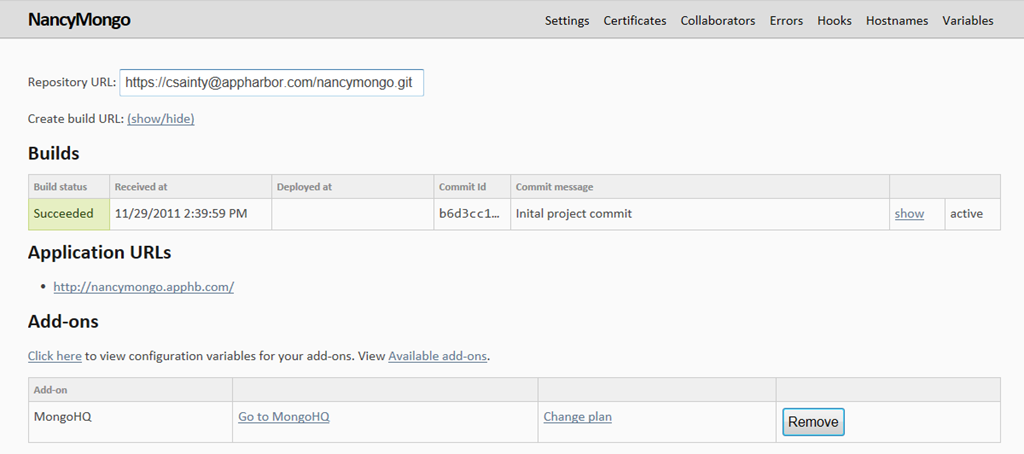The width and height of the screenshot is (1024, 454).
Task: View Available add-ons link
Action: (x=438, y=356)
